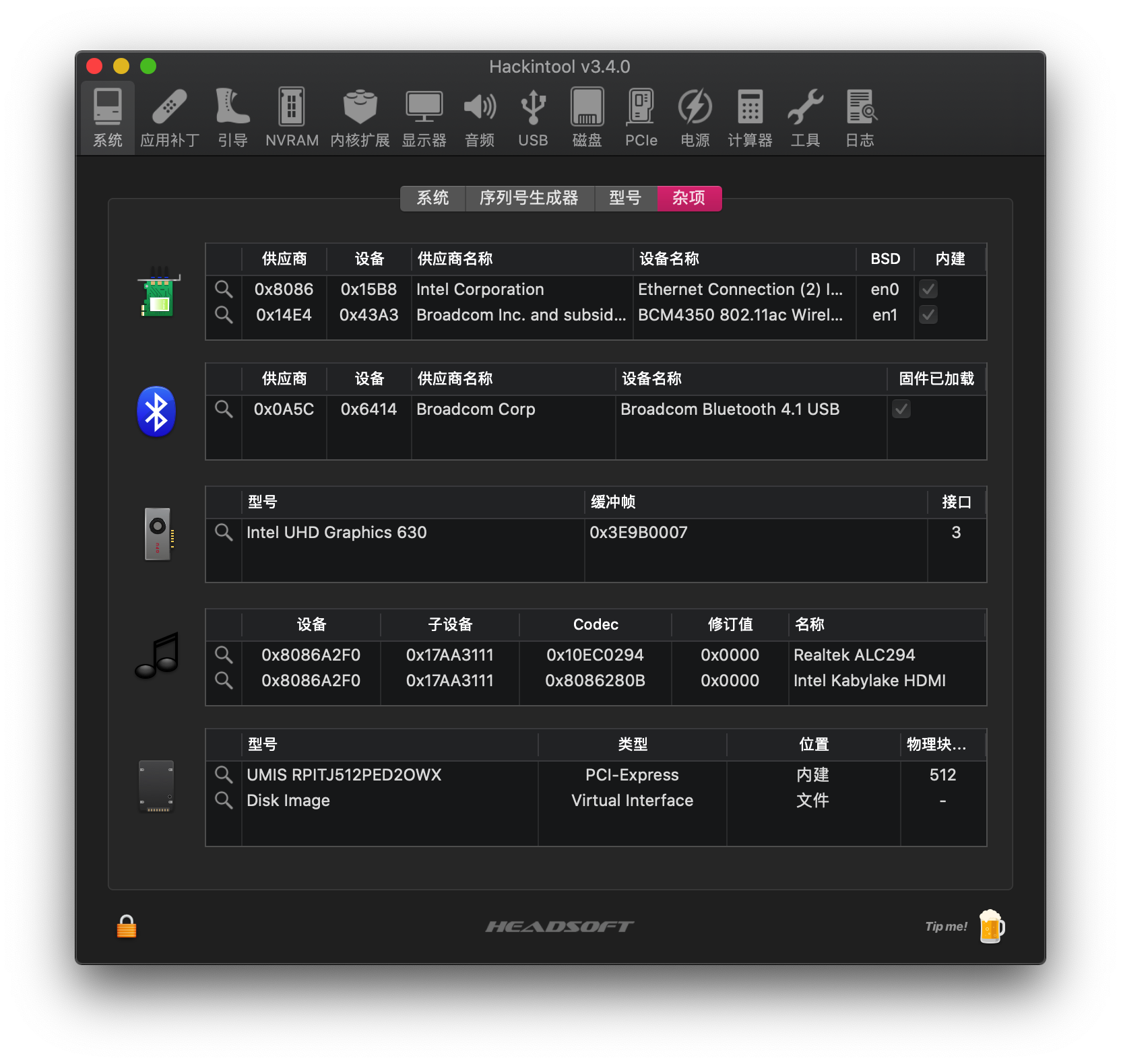Open the USB toolbar section
The image size is (1121, 1064).
coord(533,118)
